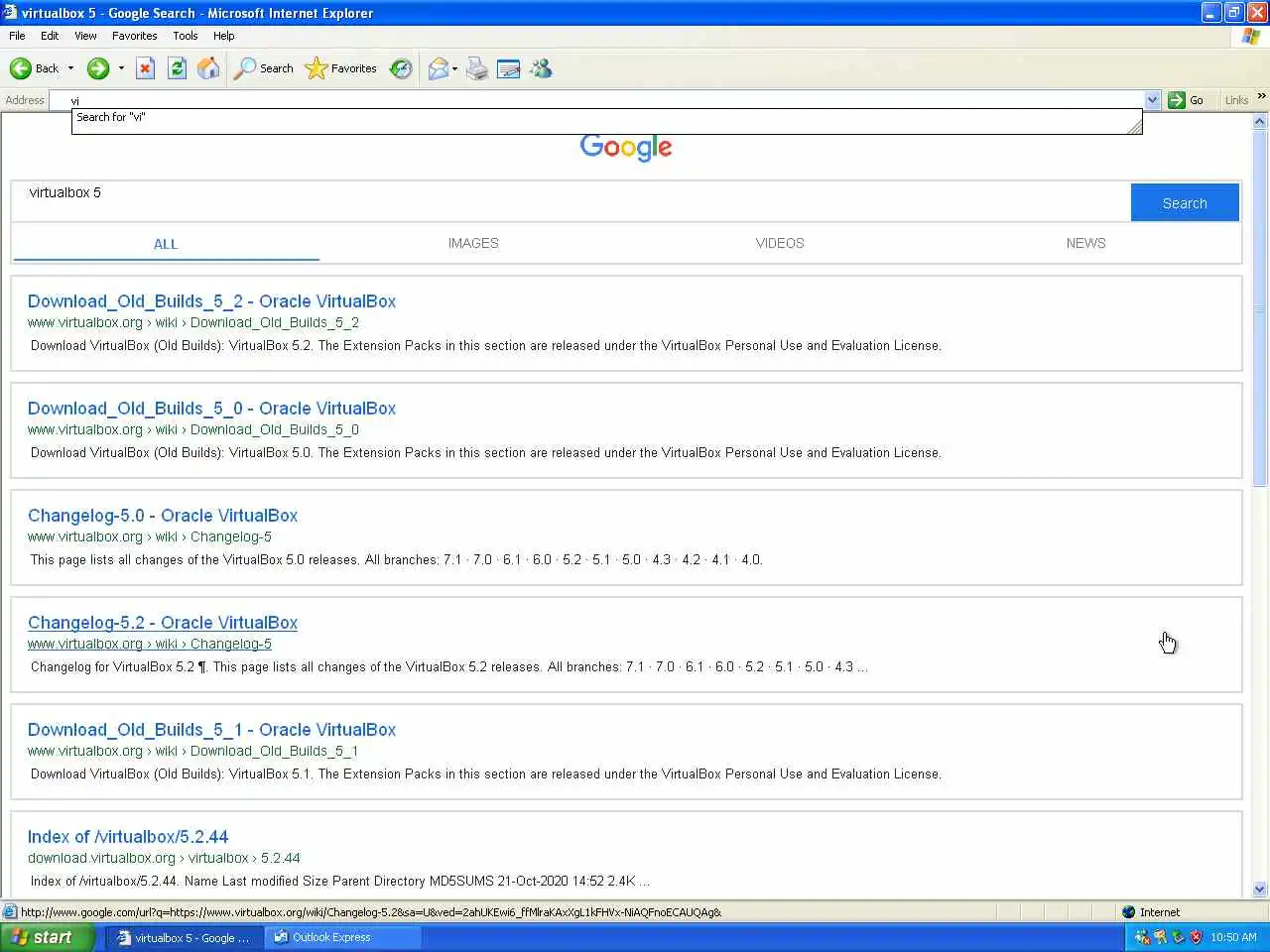
Task: Select the ALL results tab
Action: pos(166,244)
